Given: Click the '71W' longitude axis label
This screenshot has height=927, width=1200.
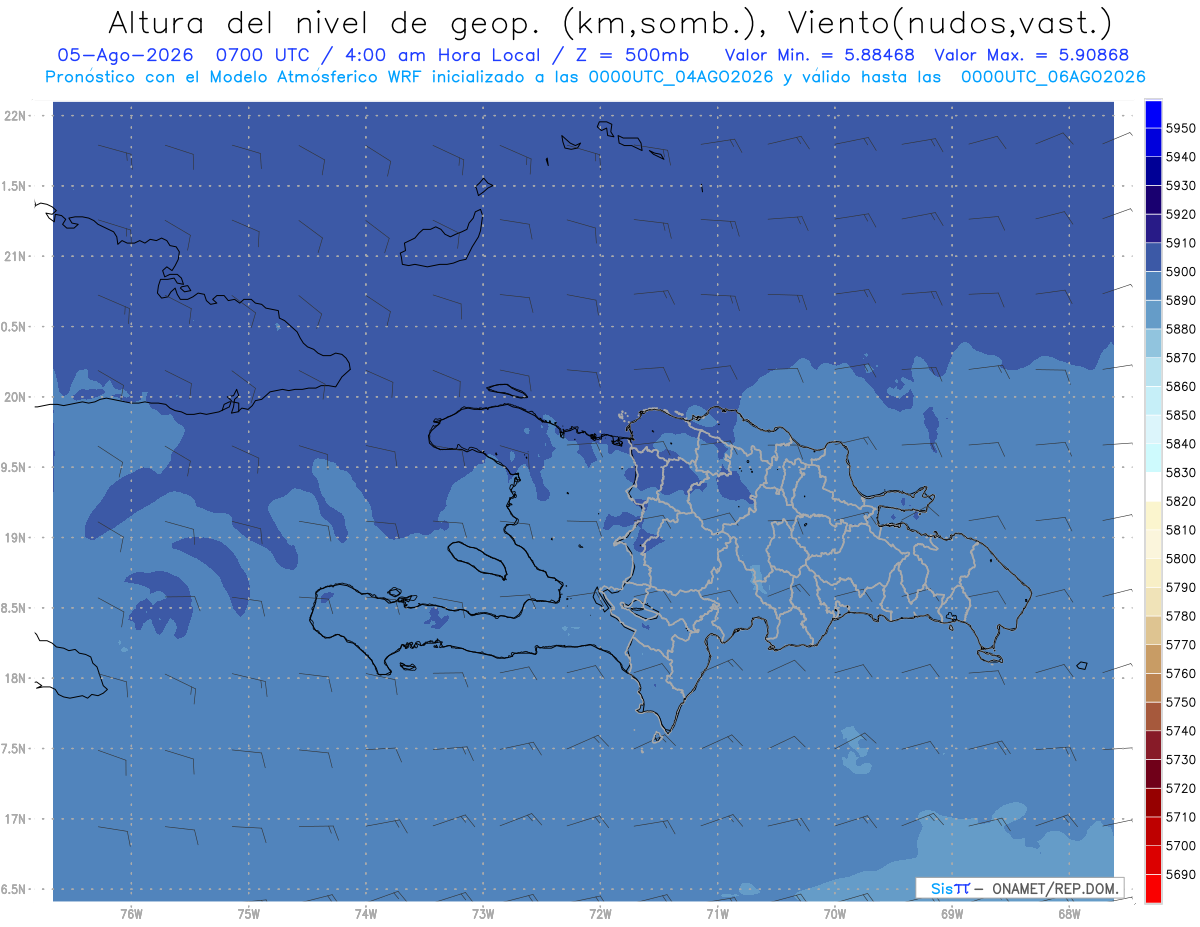Looking at the screenshot, I should (x=717, y=913).
